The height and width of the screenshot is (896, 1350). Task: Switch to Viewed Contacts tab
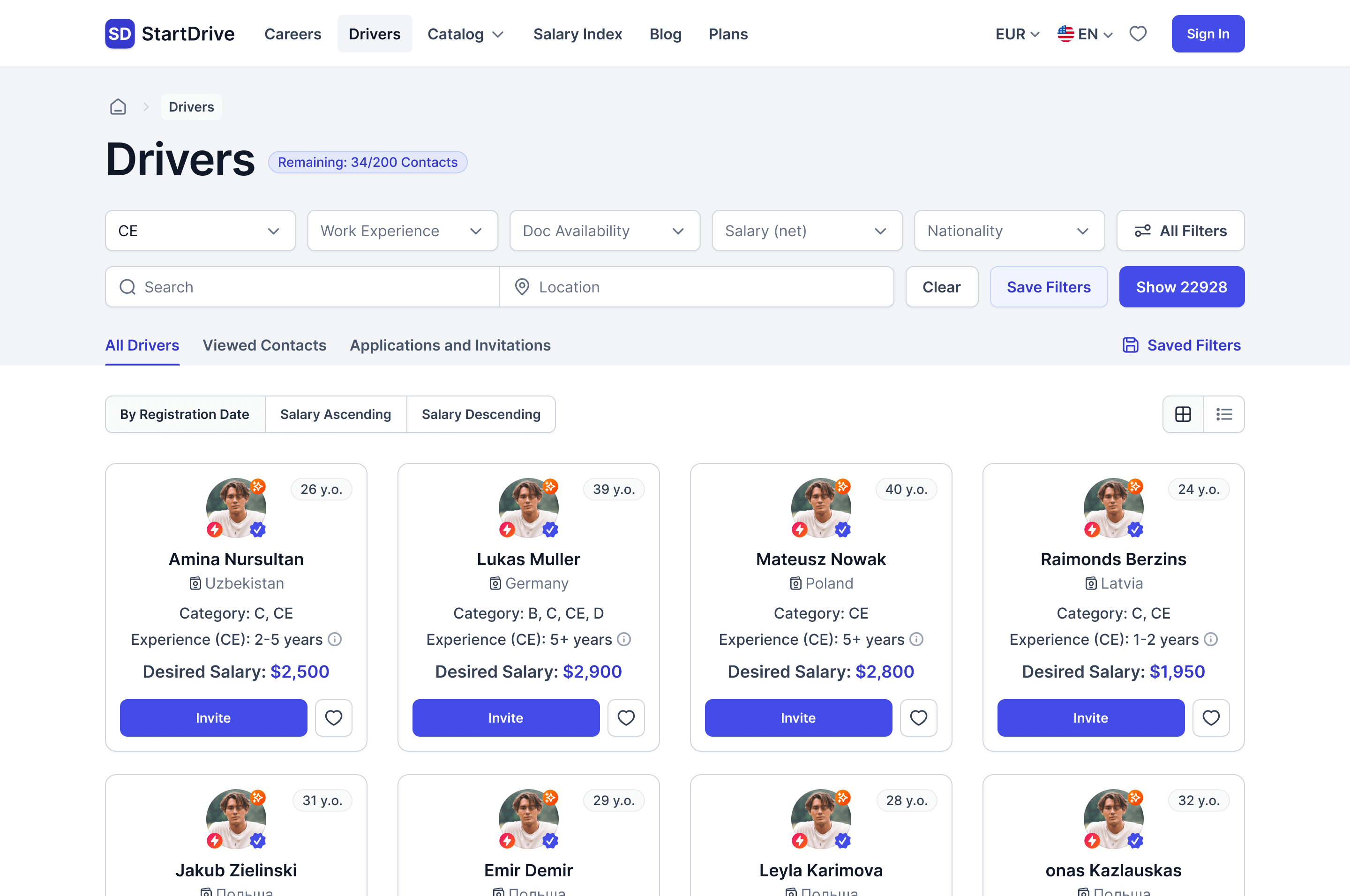coord(264,345)
